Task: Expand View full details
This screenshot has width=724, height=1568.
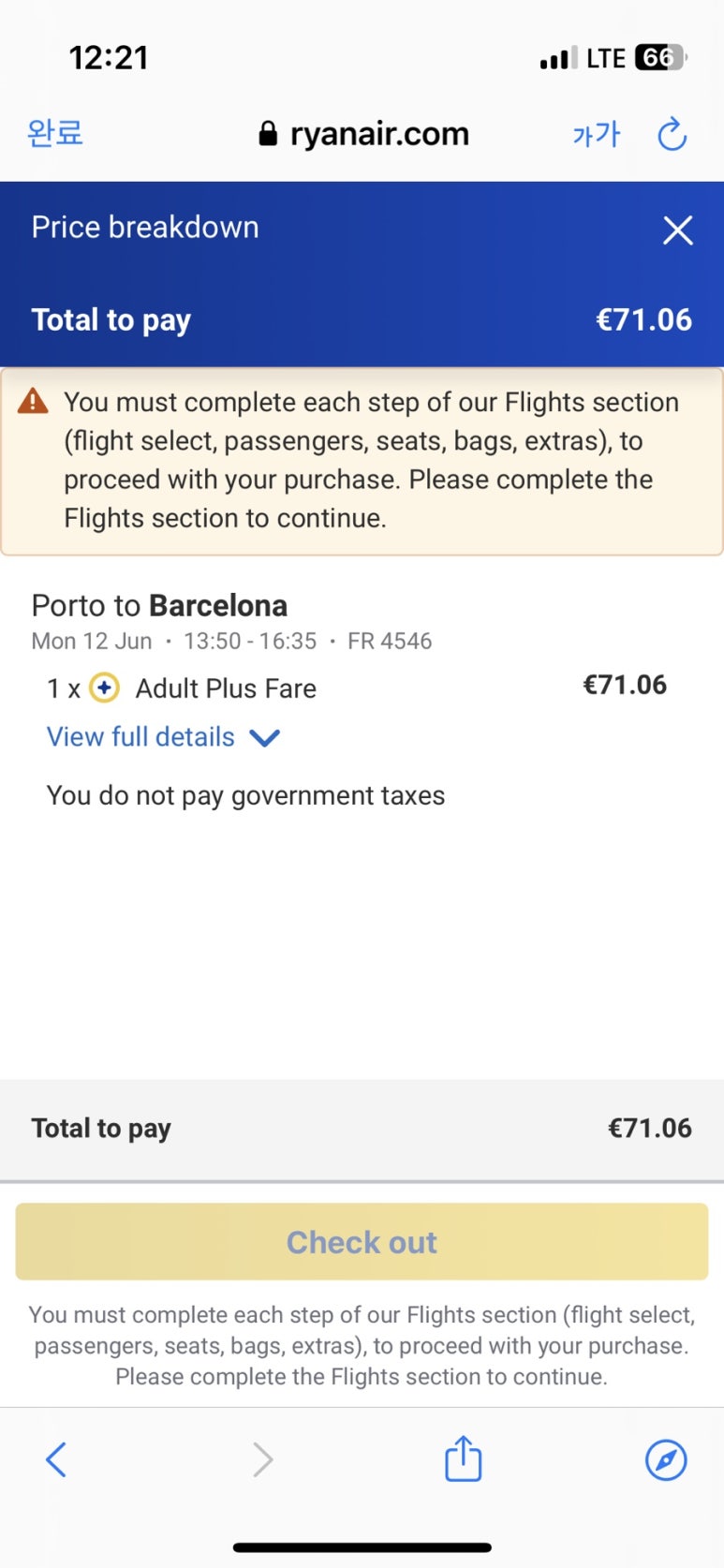Action: [x=140, y=737]
